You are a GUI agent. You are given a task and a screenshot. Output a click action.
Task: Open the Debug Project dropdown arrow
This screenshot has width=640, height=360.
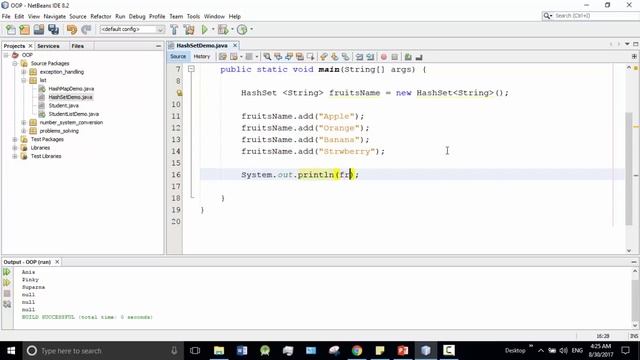232,29
